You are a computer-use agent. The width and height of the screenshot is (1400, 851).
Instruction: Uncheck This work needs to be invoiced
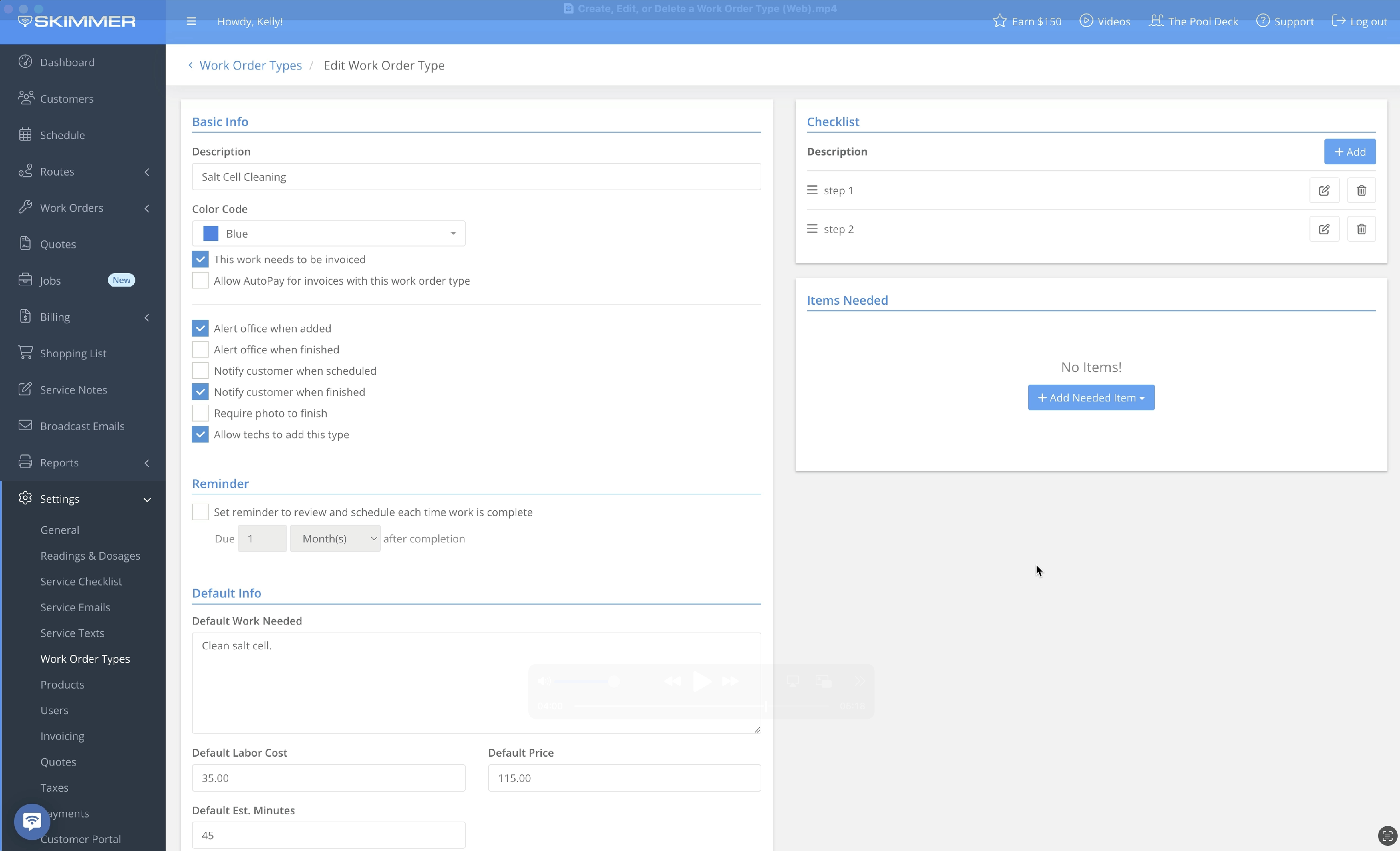(x=200, y=259)
